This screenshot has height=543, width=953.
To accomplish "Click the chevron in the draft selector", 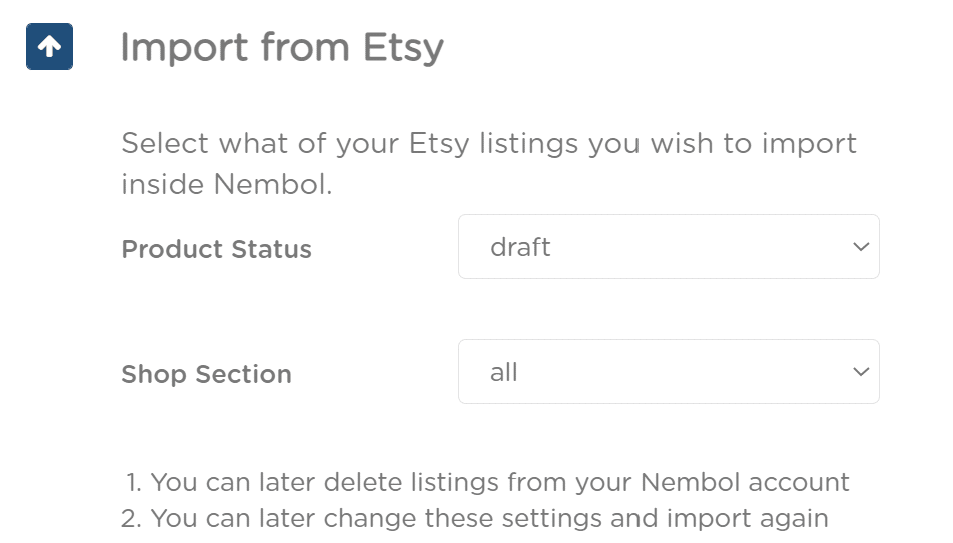I will 861,247.
